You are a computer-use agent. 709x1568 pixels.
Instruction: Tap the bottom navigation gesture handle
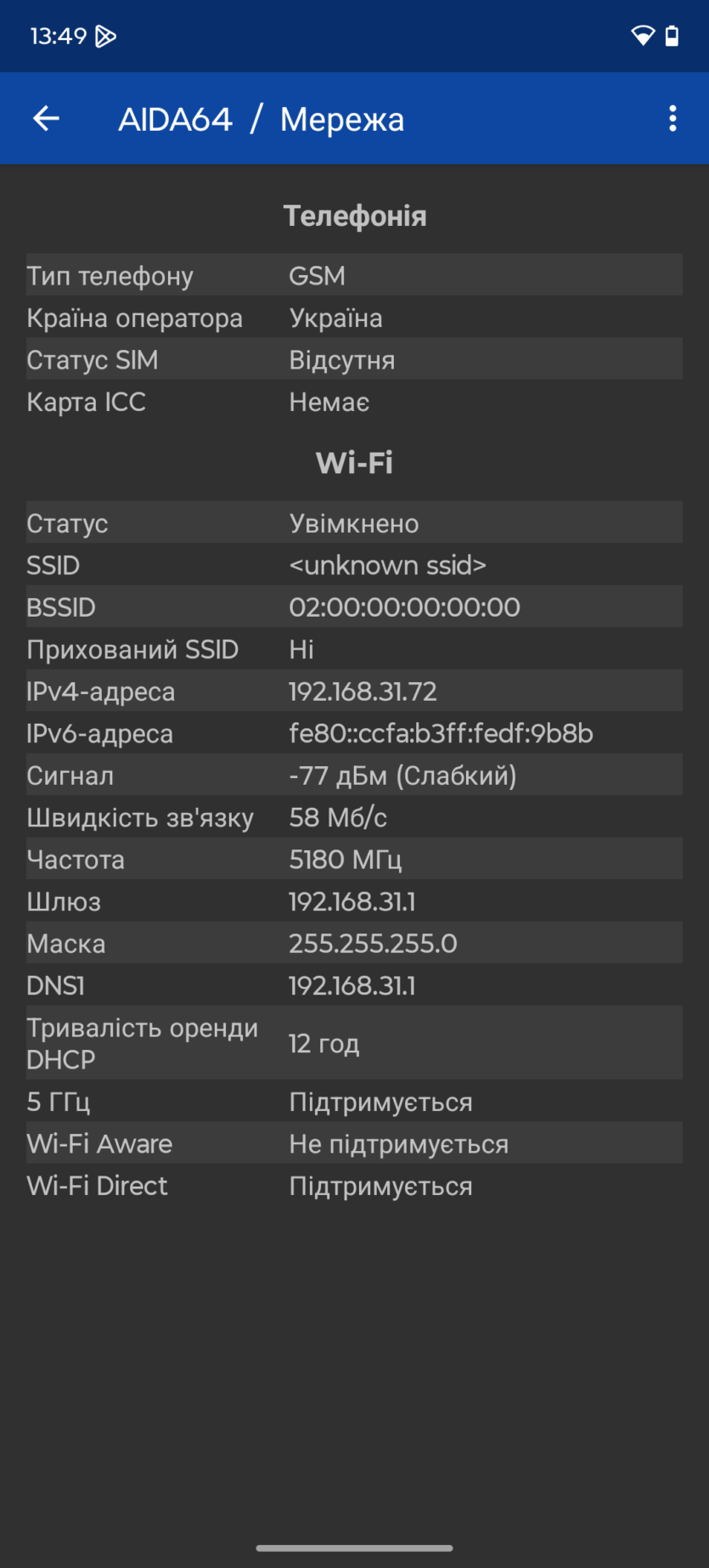(354, 1548)
